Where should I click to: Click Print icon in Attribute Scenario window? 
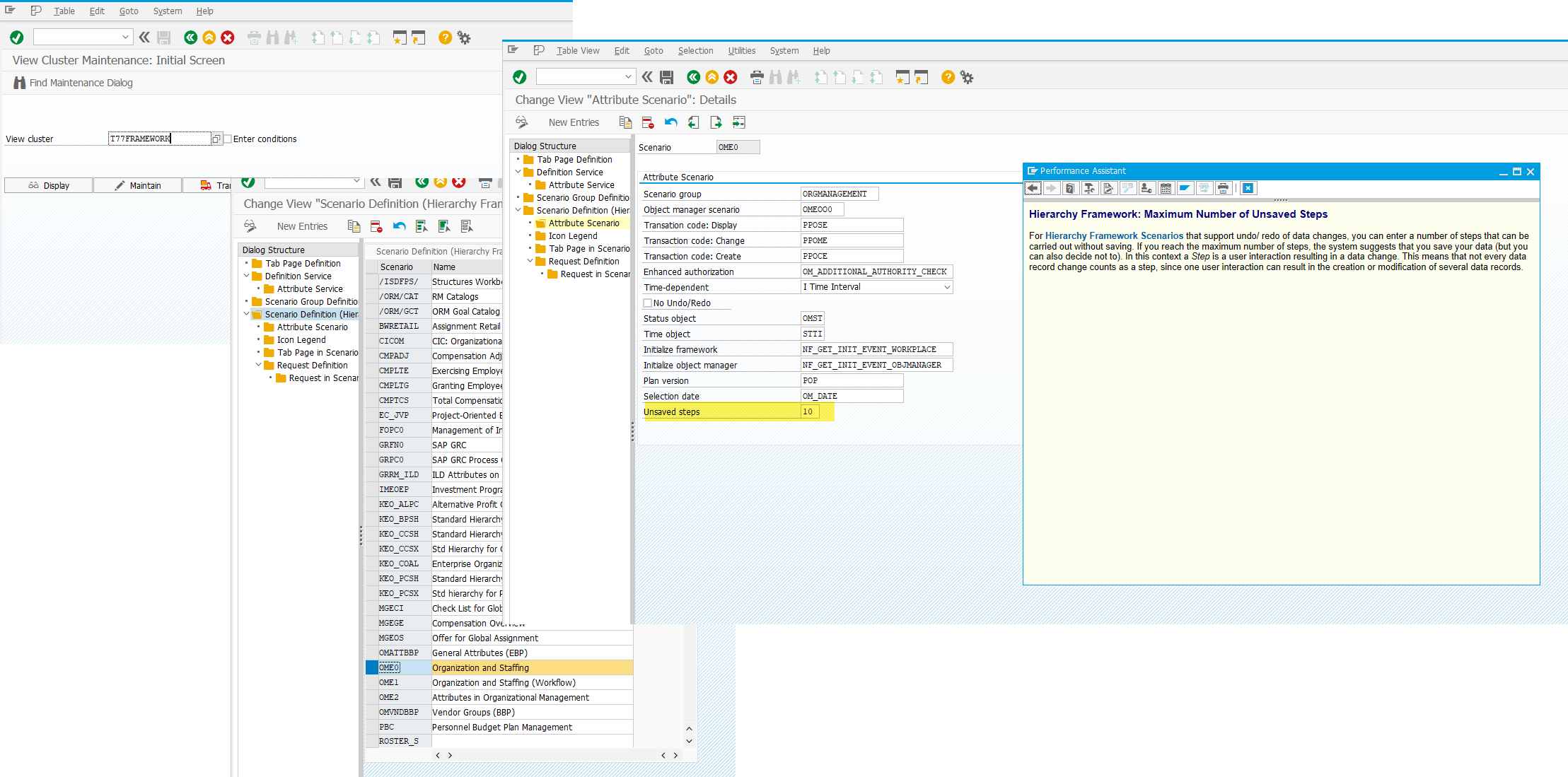(757, 77)
